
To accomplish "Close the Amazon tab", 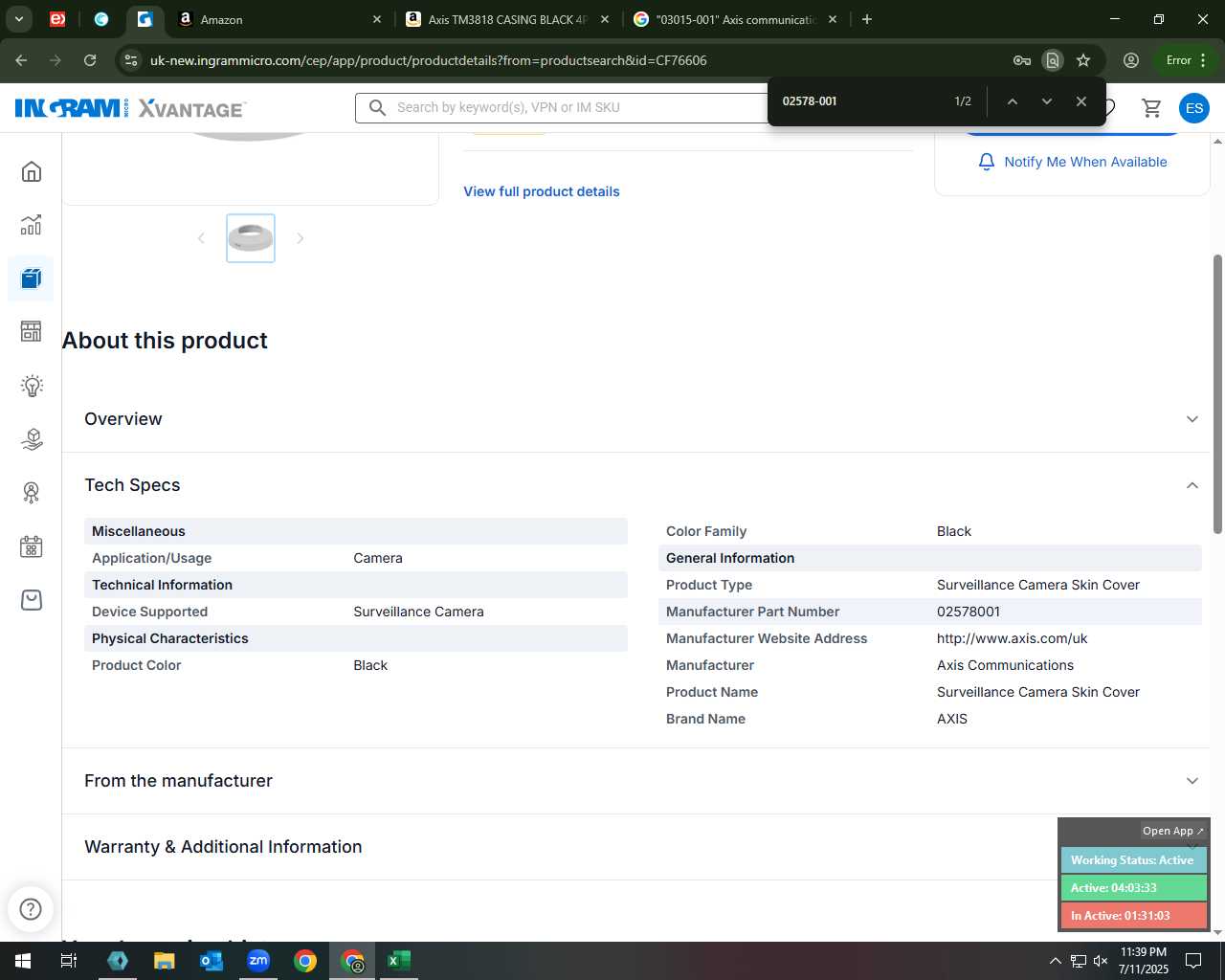I will [x=377, y=19].
